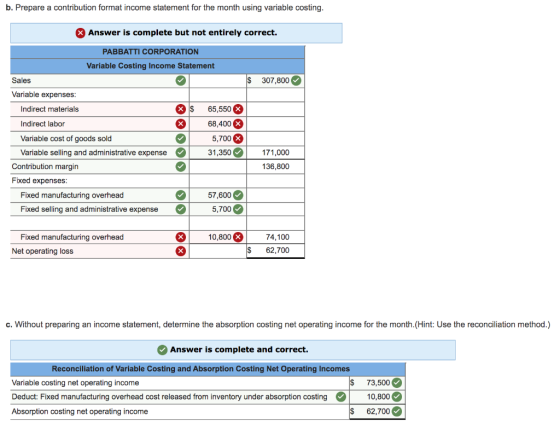Click red X icon in answer status banner
The width and height of the screenshot is (560, 428).
[x=80, y=33]
